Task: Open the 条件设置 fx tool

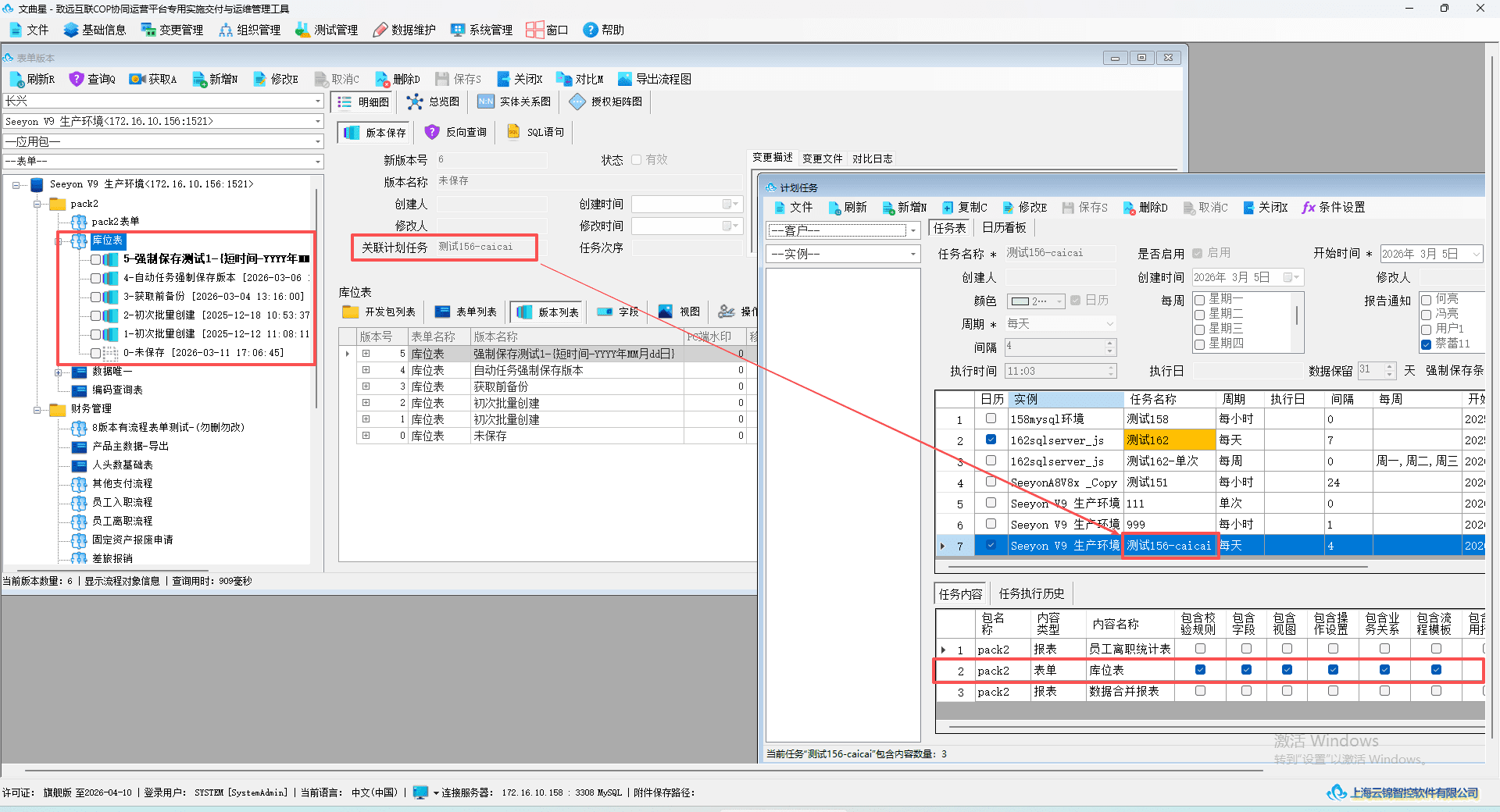Action: 1334,207
